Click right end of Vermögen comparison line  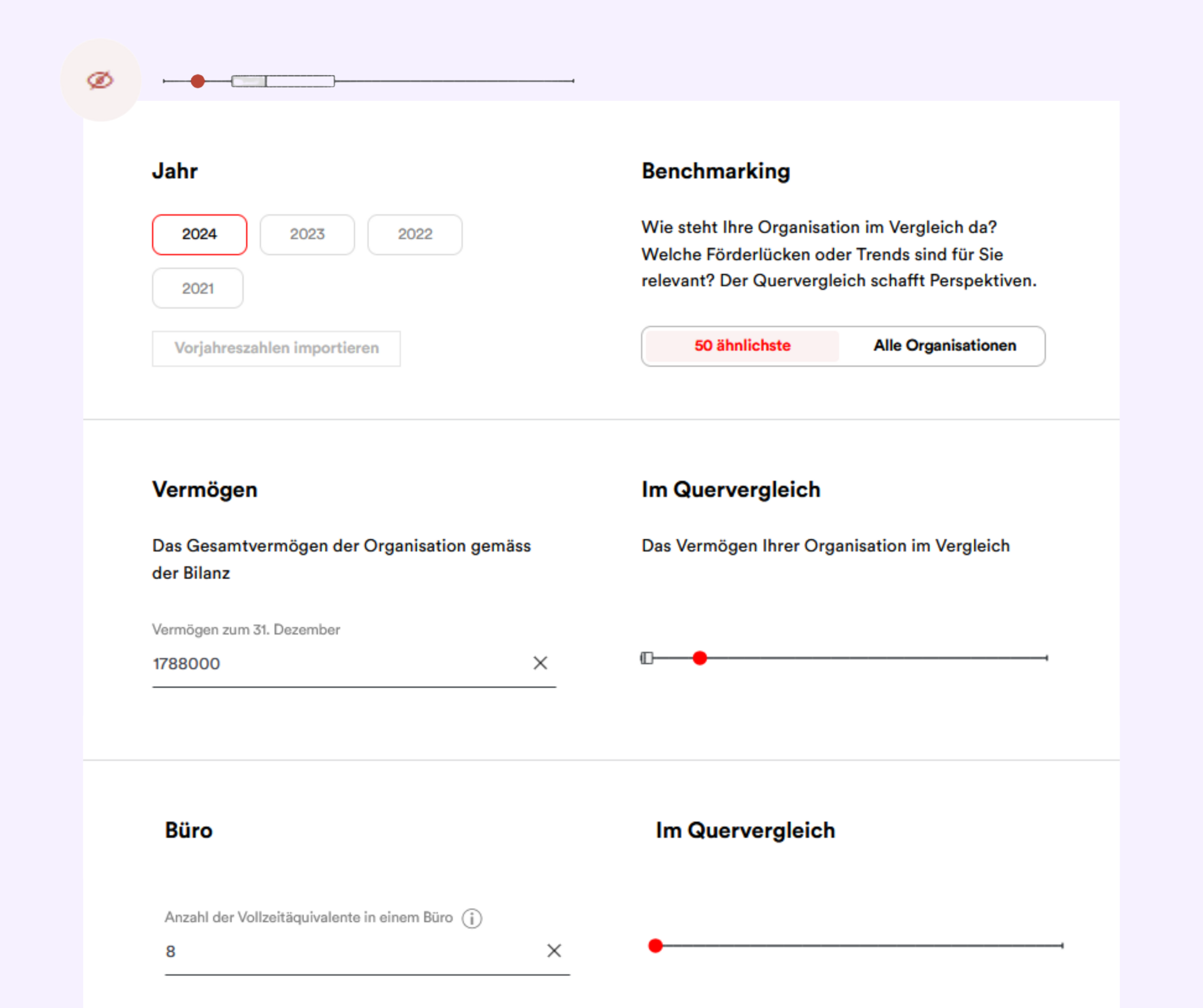click(1046, 658)
